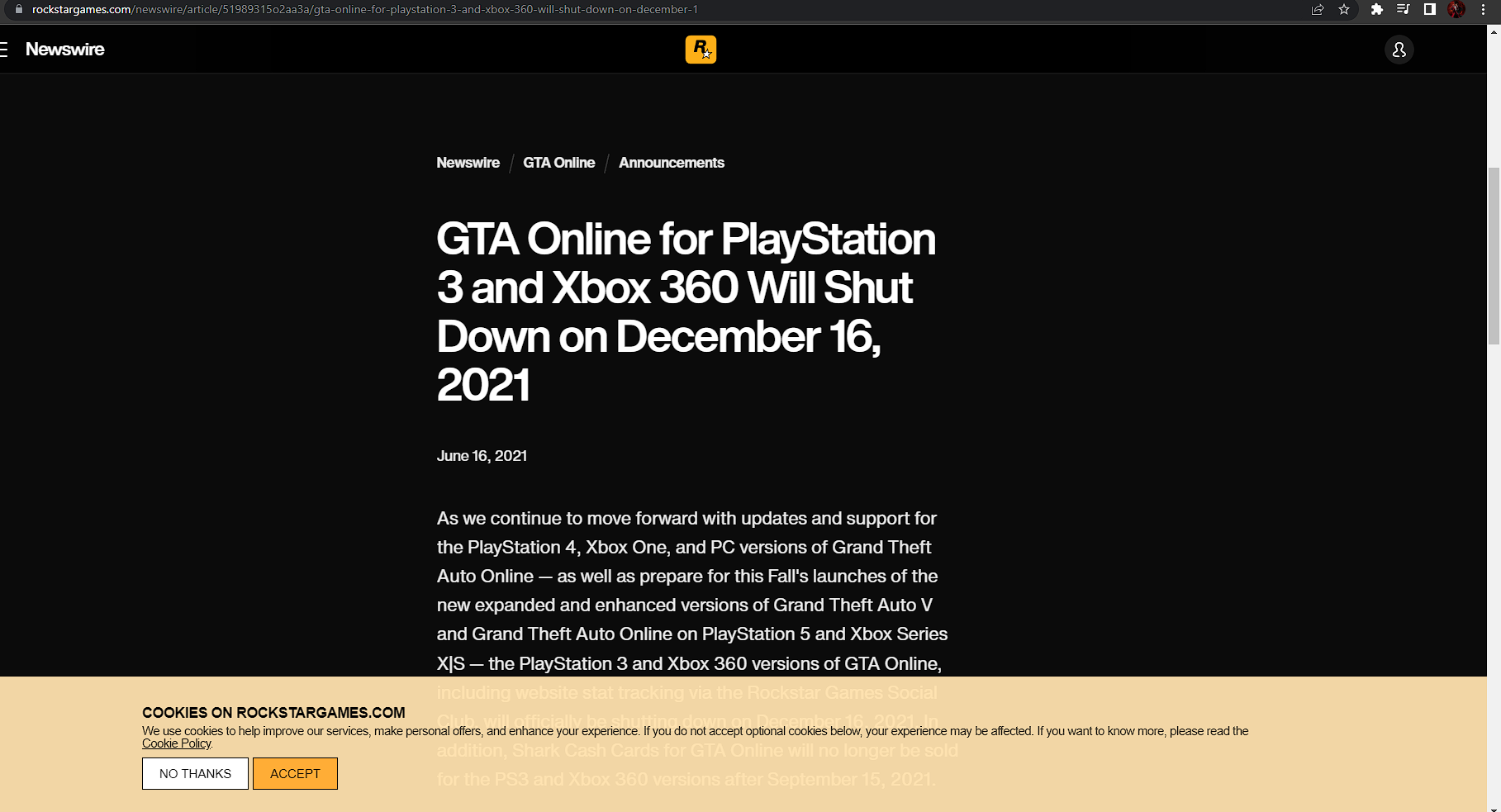Open the hamburger menu beside Newswire

tap(3, 50)
